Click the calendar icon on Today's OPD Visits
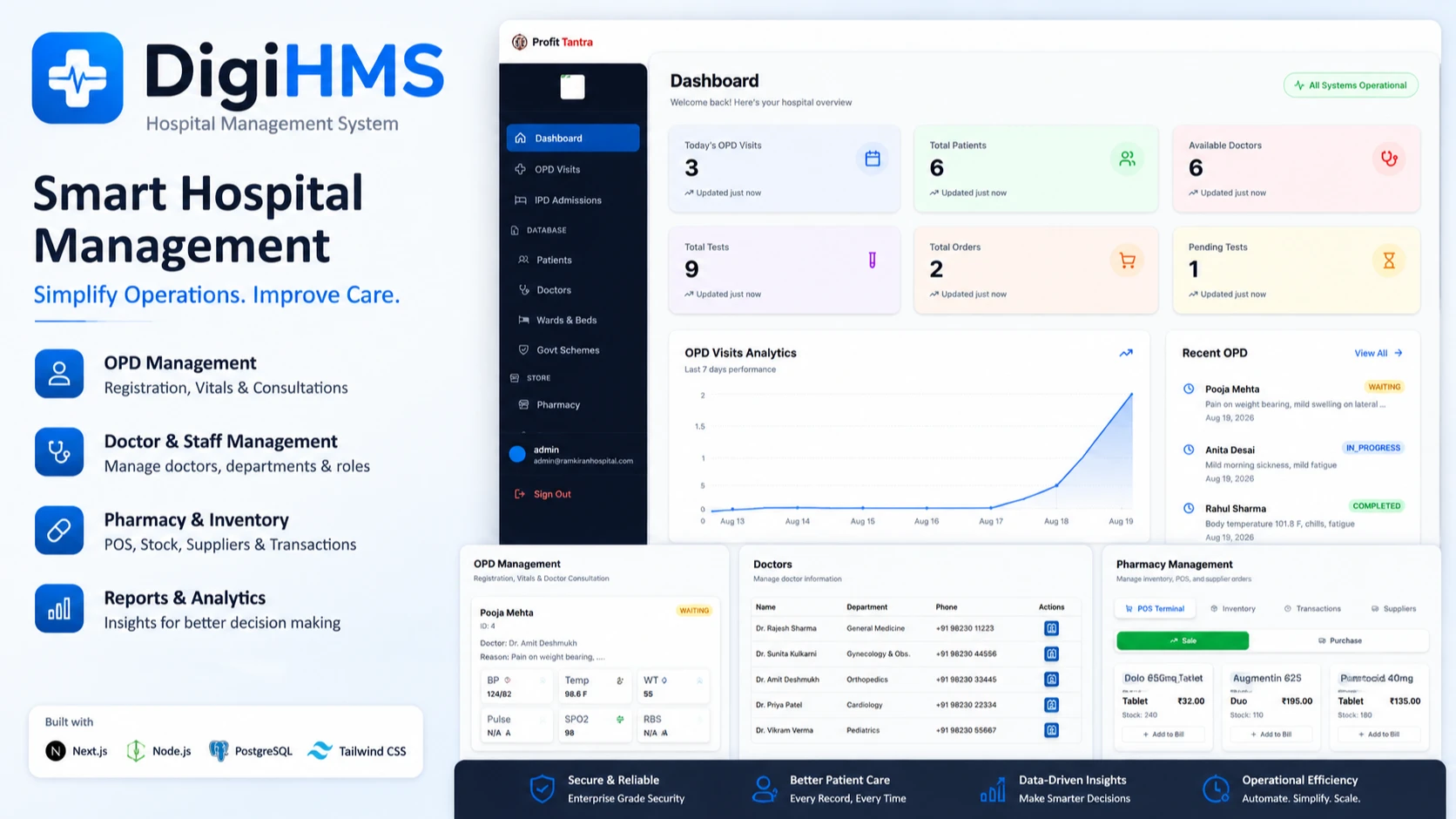This screenshot has height=819, width=1456. click(x=873, y=159)
